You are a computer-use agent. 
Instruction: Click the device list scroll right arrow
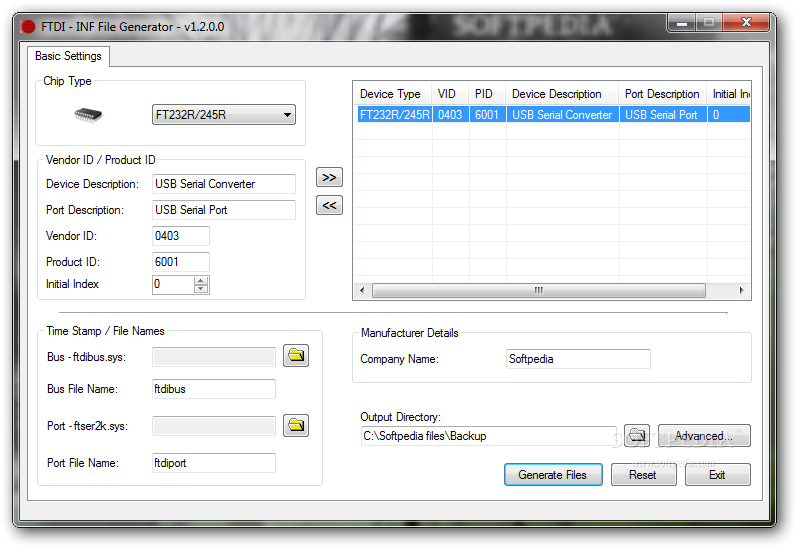coord(742,290)
